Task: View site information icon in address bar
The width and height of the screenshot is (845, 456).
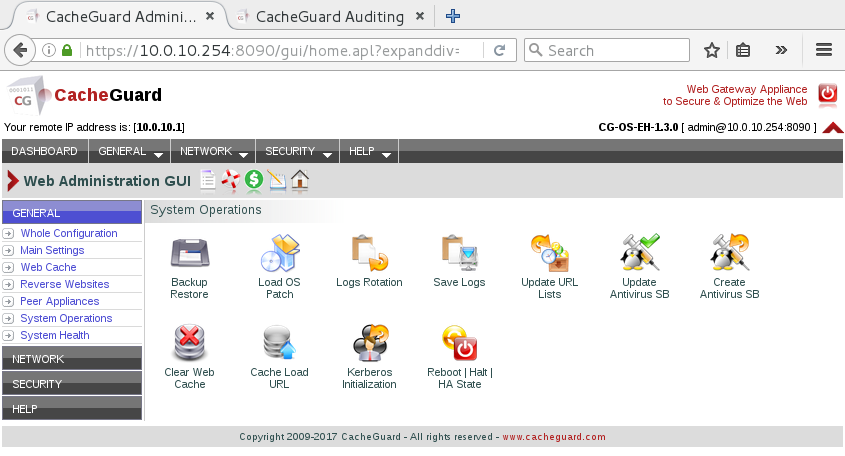Action: tap(49, 50)
